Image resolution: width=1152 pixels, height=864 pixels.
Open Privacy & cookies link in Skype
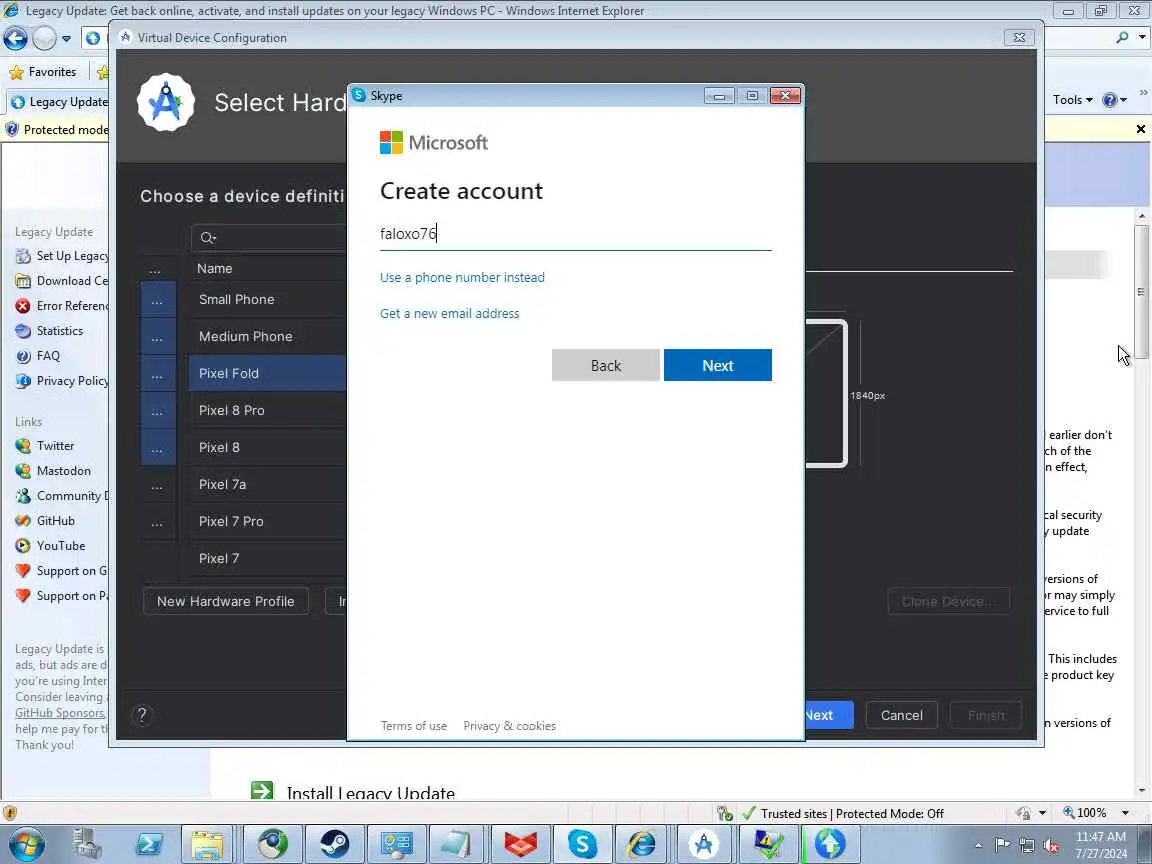509,726
